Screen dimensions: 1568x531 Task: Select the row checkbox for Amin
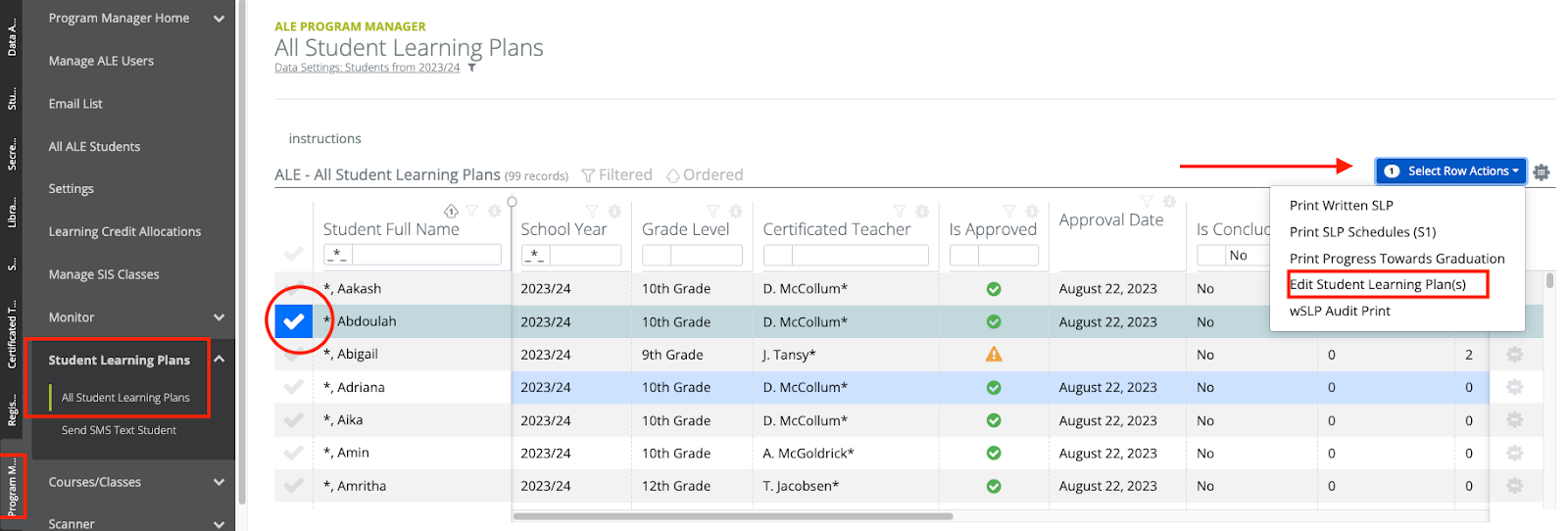tap(293, 453)
